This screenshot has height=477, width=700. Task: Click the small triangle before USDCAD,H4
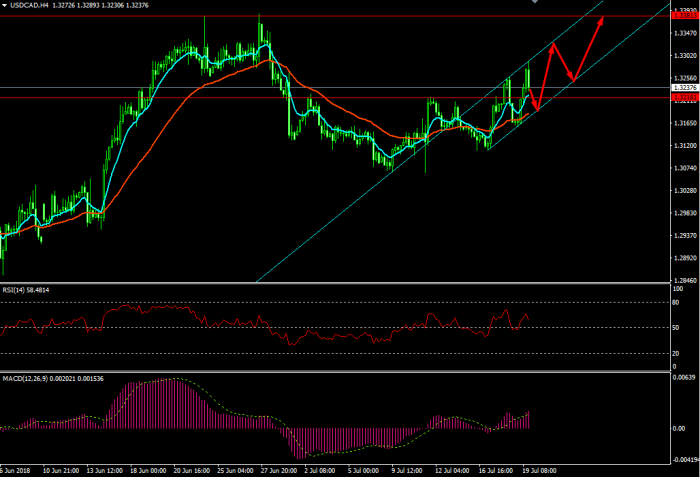(x=4, y=5)
